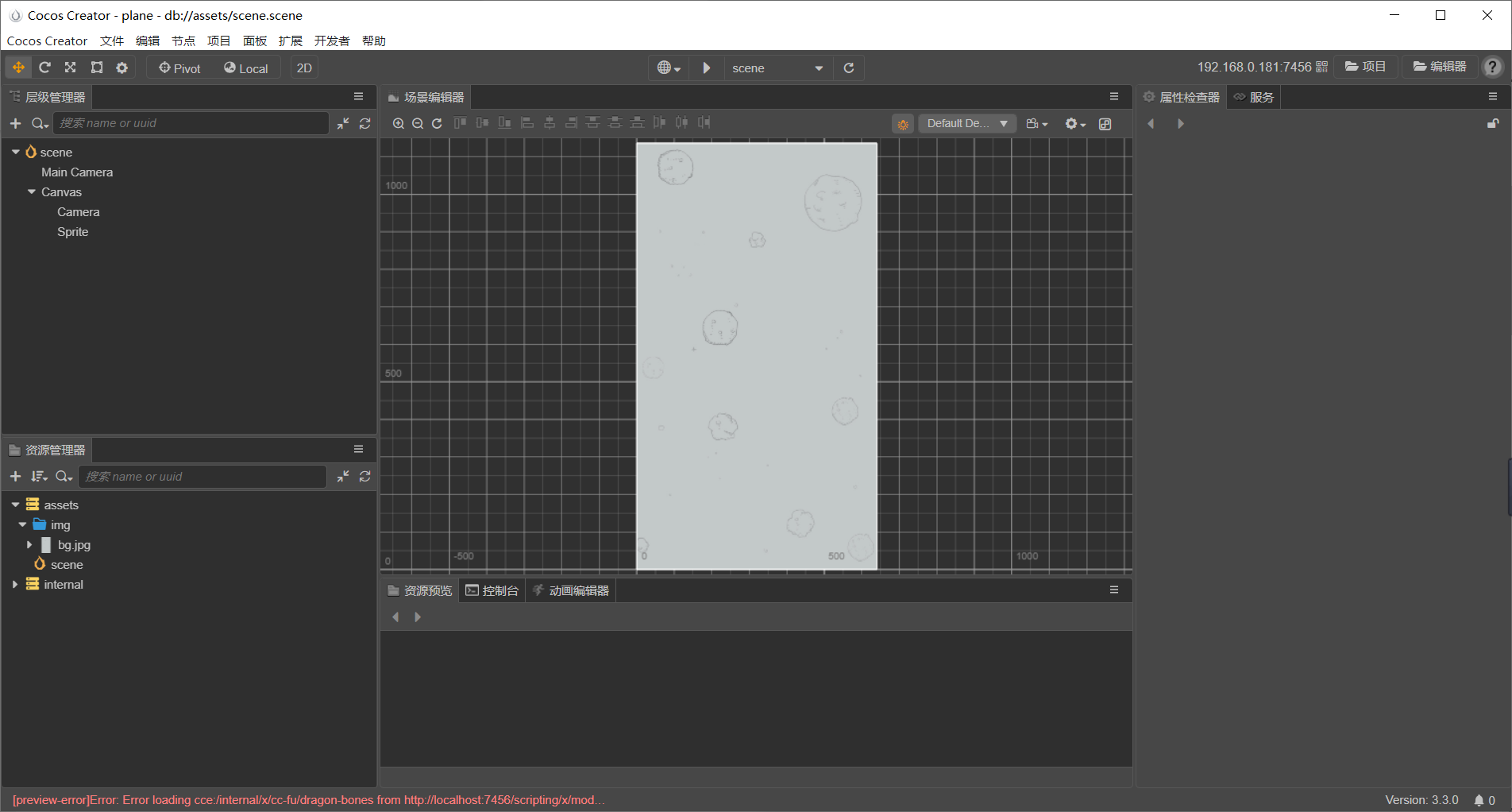Select the Rotate tool
1512x812 pixels.
(x=44, y=68)
